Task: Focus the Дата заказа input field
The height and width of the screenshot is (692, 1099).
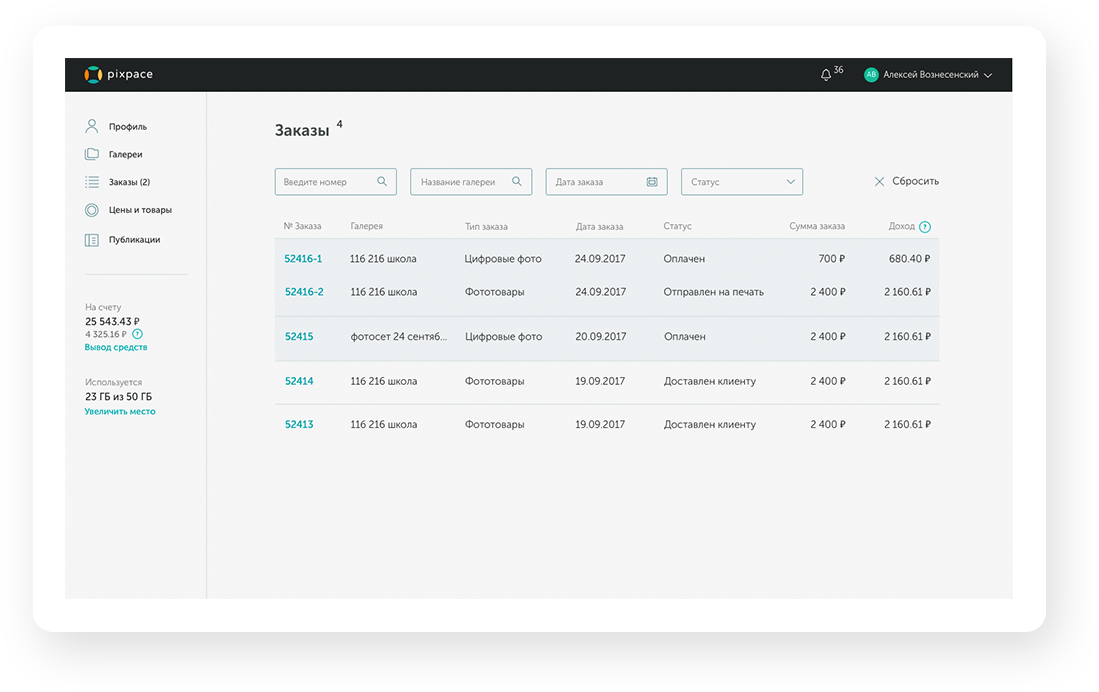Action: (606, 182)
